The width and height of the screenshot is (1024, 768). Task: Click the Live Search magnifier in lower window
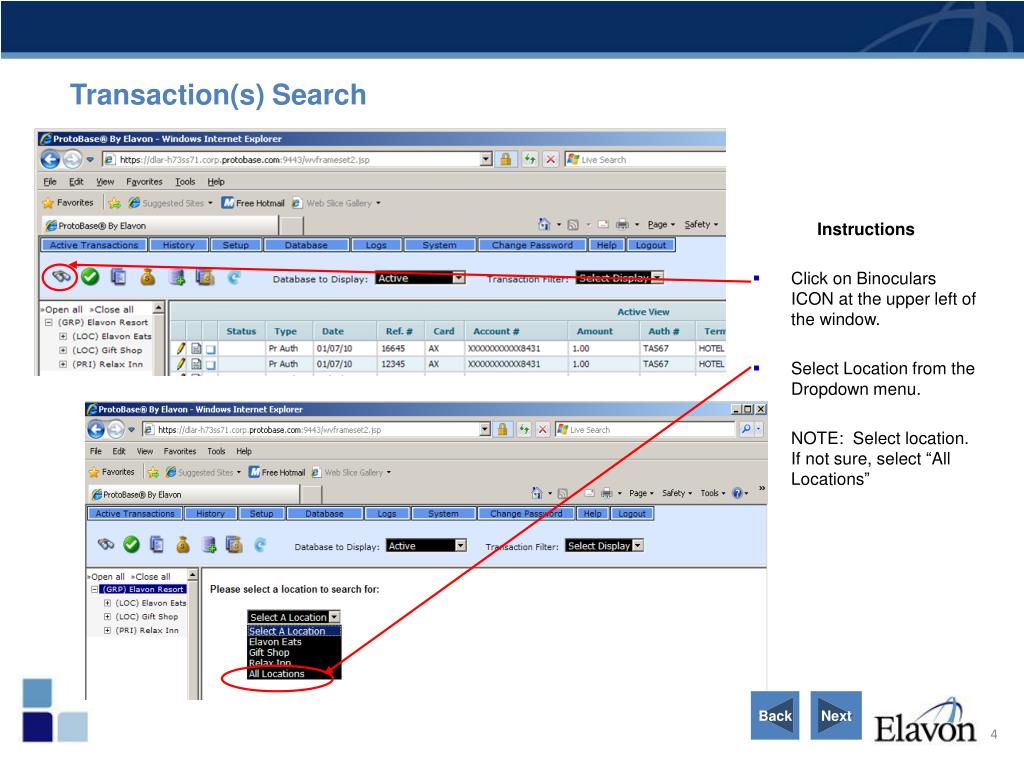[746, 429]
